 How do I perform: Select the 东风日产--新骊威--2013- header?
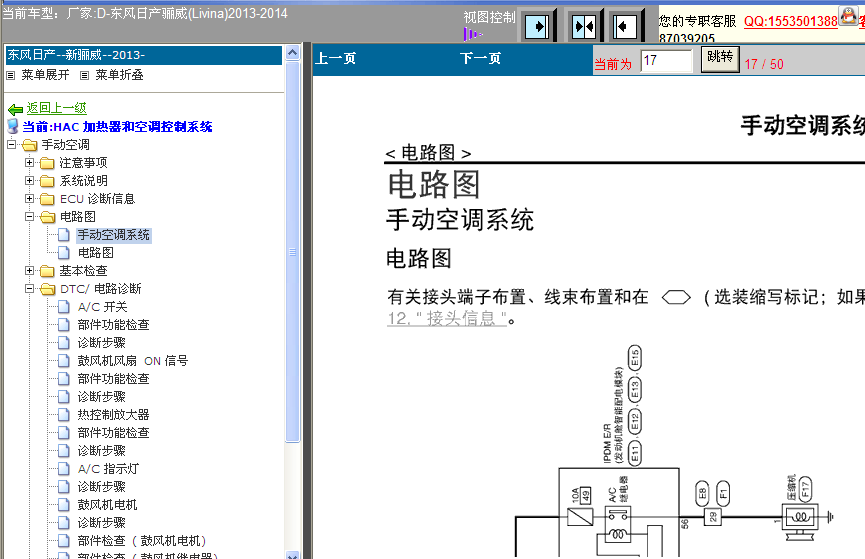click(x=143, y=55)
